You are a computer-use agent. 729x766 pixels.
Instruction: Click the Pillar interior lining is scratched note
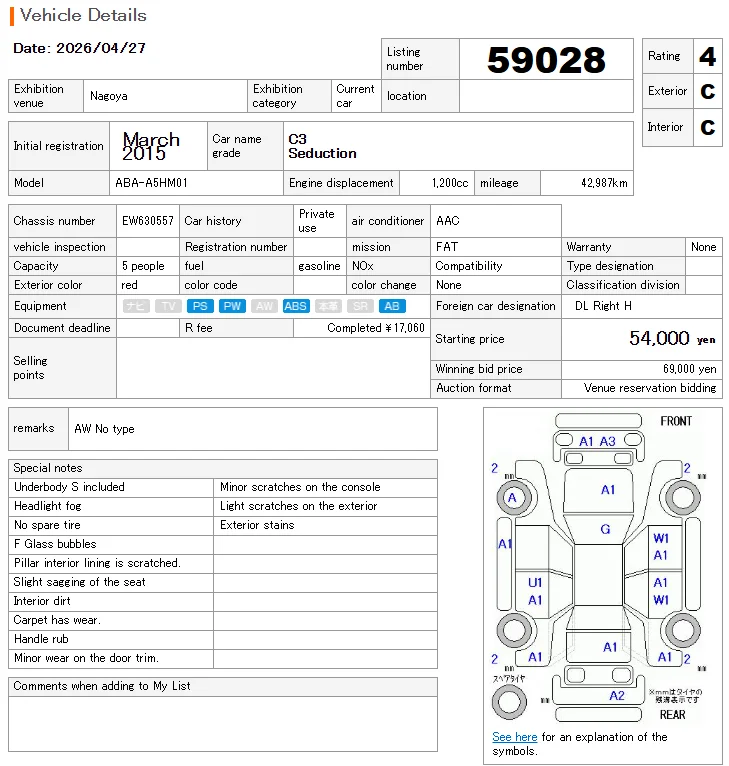pos(97,563)
